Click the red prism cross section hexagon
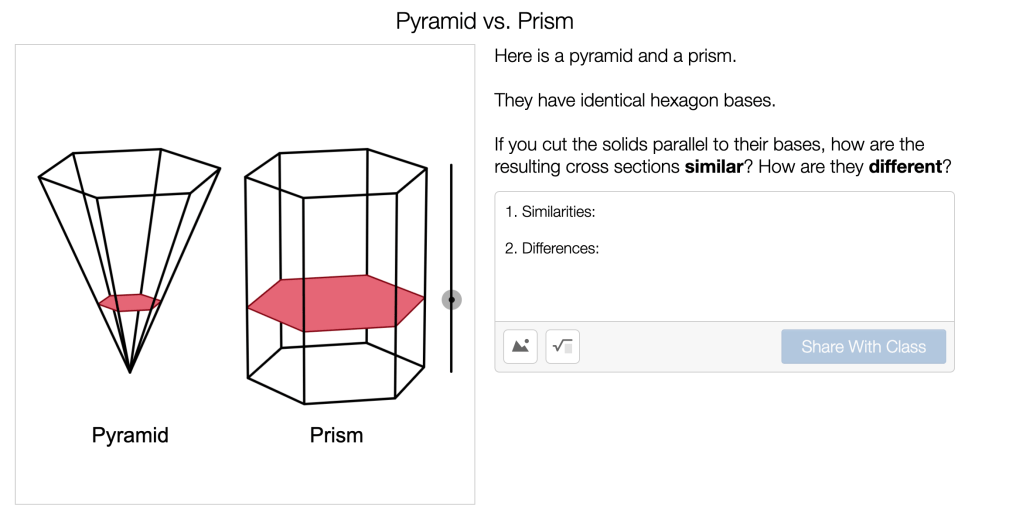The height and width of the screenshot is (520, 1023). (x=336, y=303)
